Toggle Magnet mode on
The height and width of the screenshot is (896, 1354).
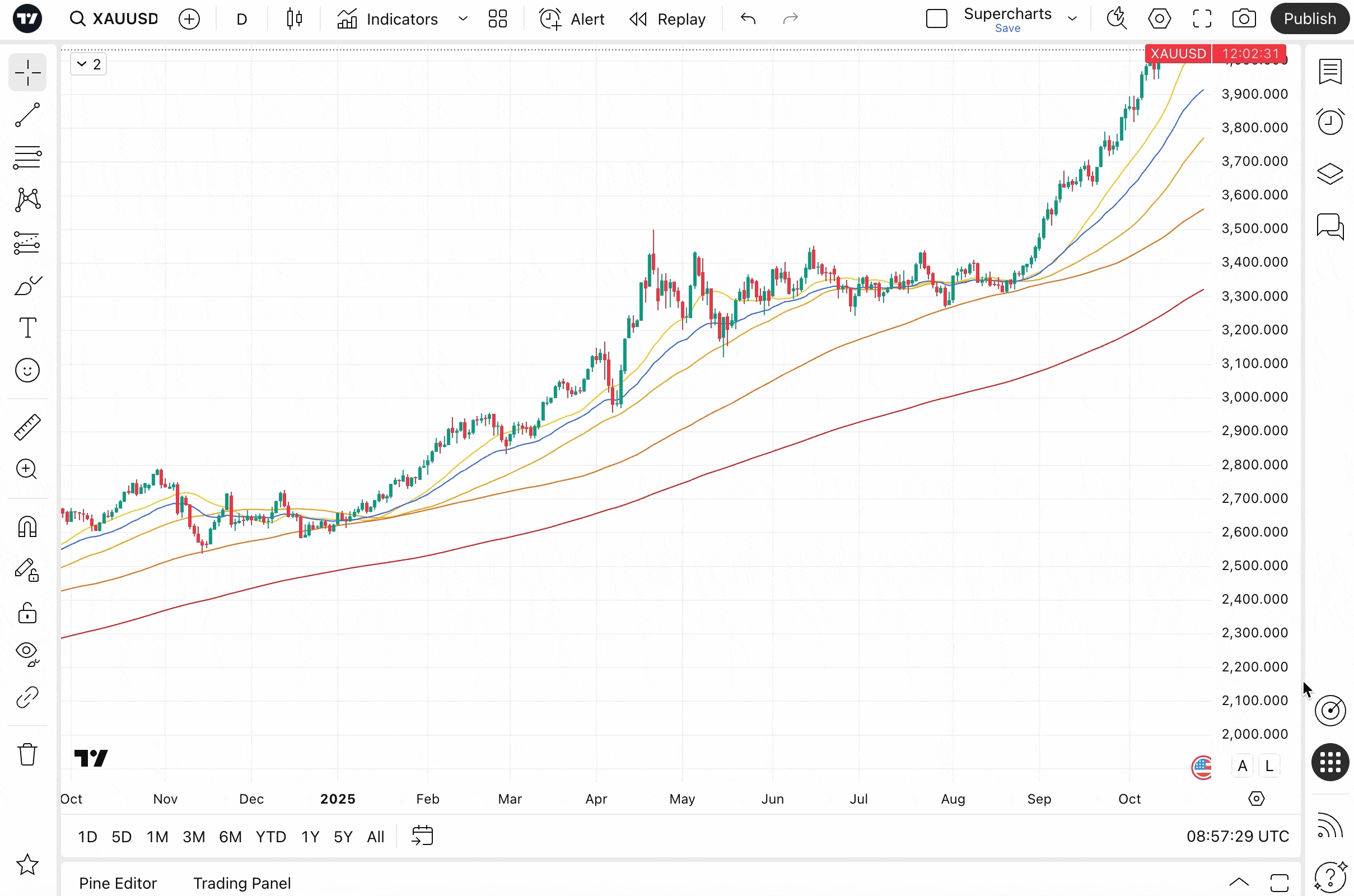tap(27, 526)
